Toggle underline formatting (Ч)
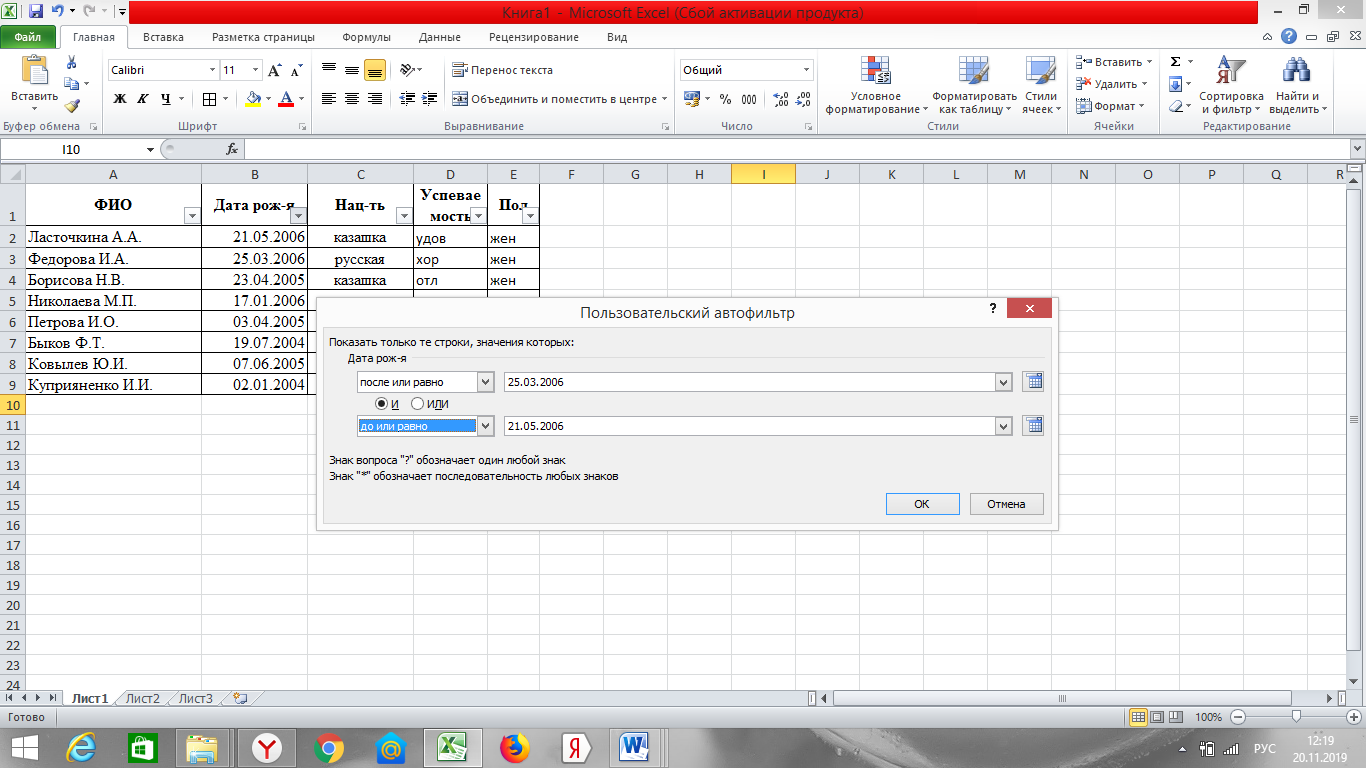 point(166,99)
